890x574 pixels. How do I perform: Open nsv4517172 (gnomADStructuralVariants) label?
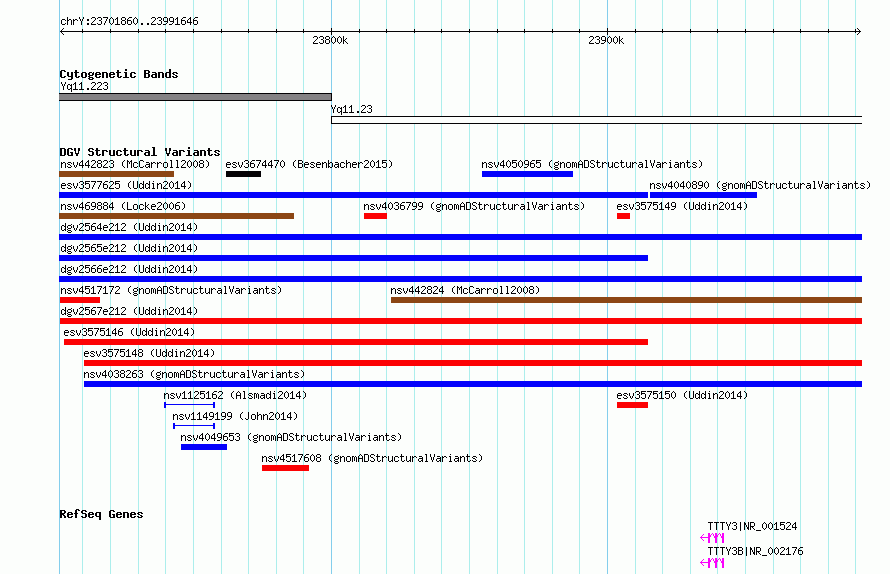171,290
